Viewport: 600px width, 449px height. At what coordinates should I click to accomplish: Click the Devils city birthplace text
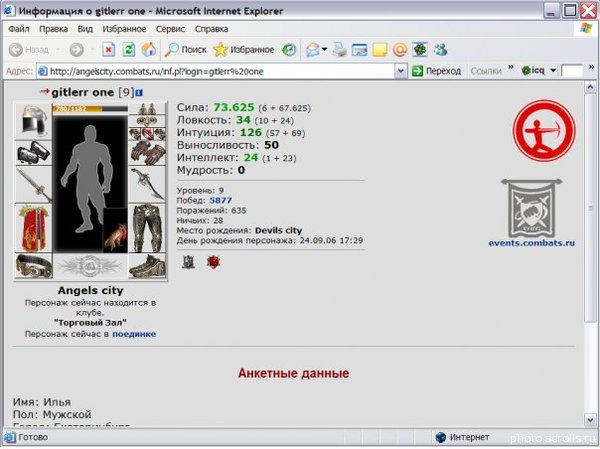[279, 230]
